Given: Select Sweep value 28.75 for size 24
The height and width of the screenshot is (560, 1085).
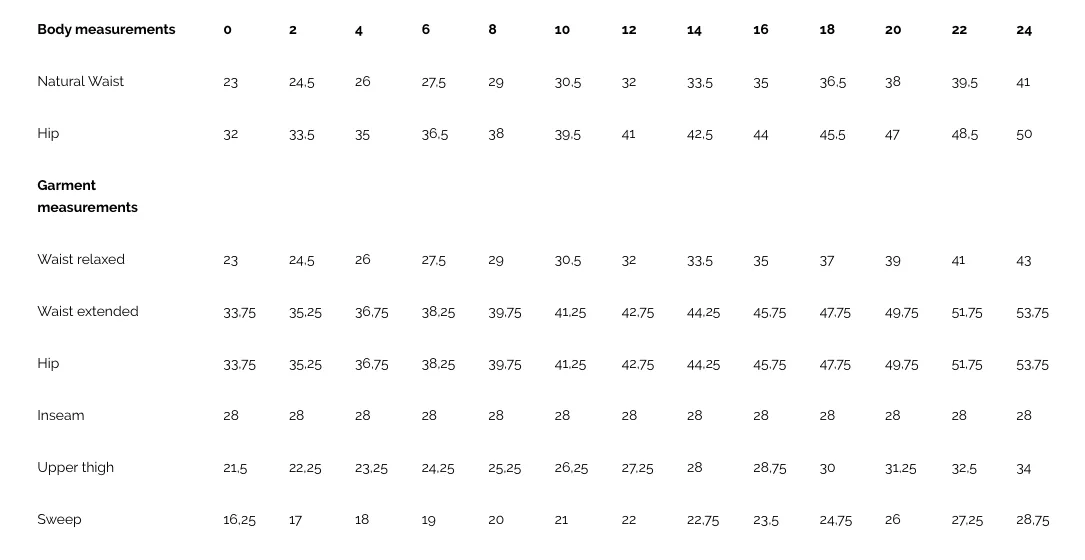Looking at the screenshot, I should click(1032, 520).
